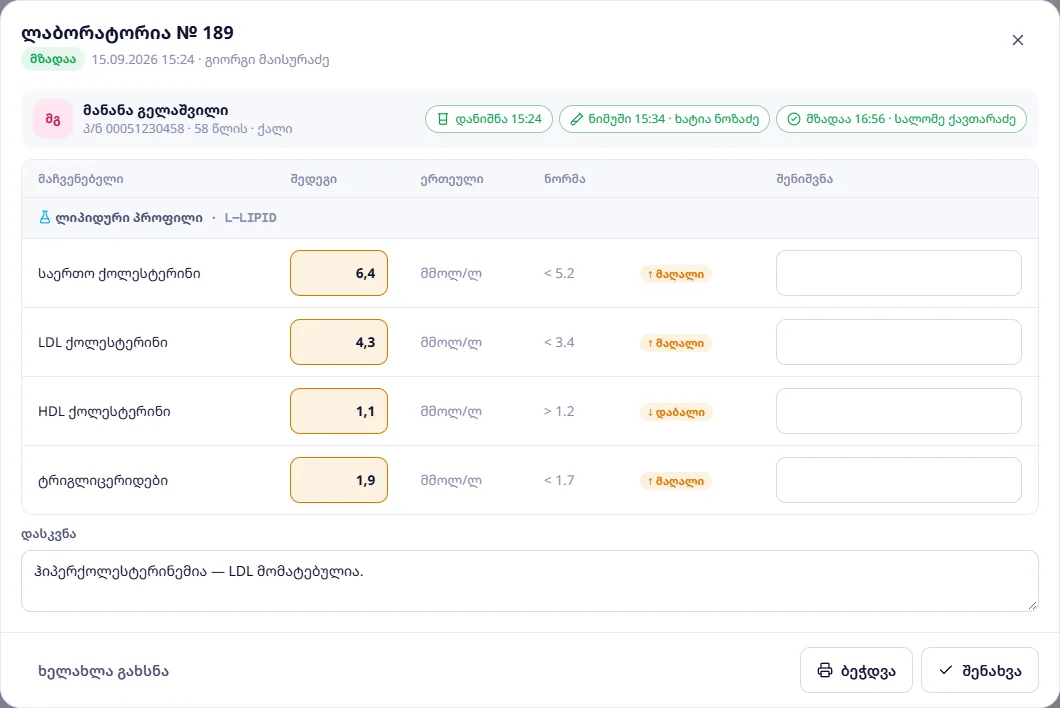Viewport: 1060px width, 708px height.
Task: Edit the საერთო ქოლესტერინი result field 6,4
Action: [x=339, y=273]
